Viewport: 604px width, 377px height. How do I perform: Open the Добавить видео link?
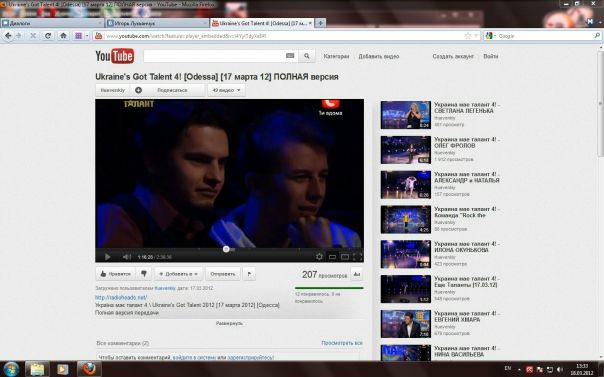(379, 56)
